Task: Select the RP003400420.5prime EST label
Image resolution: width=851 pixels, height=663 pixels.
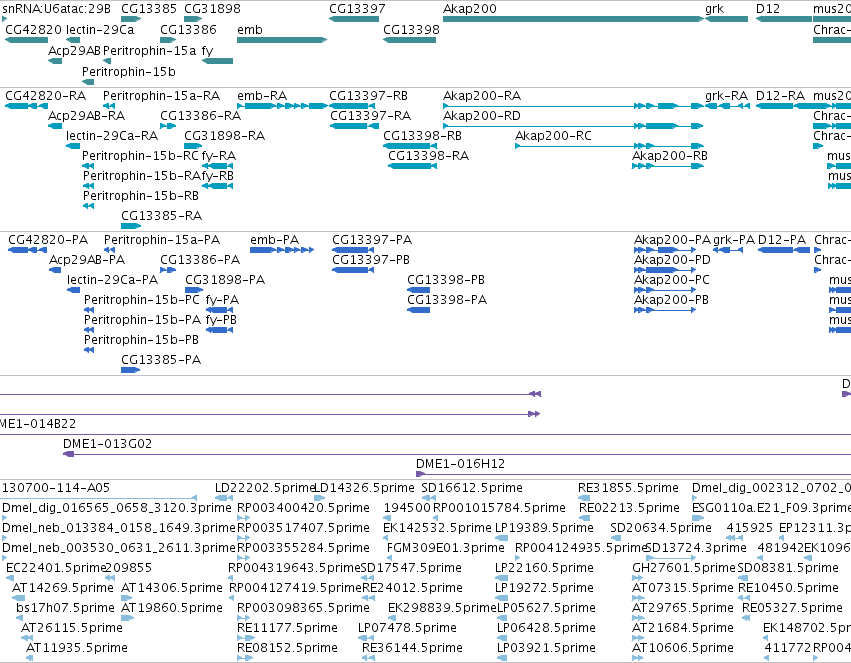Action: pos(303,508)
